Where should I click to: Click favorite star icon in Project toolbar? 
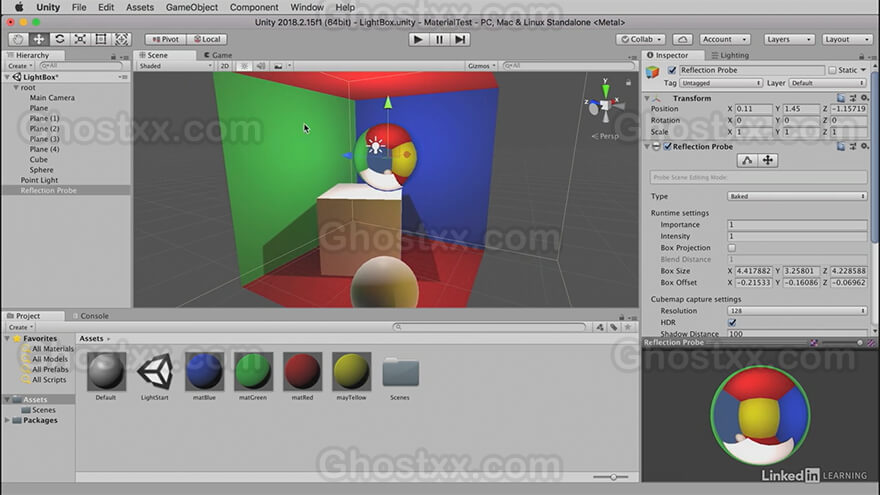pyautogui.click(x=628, y=327)
